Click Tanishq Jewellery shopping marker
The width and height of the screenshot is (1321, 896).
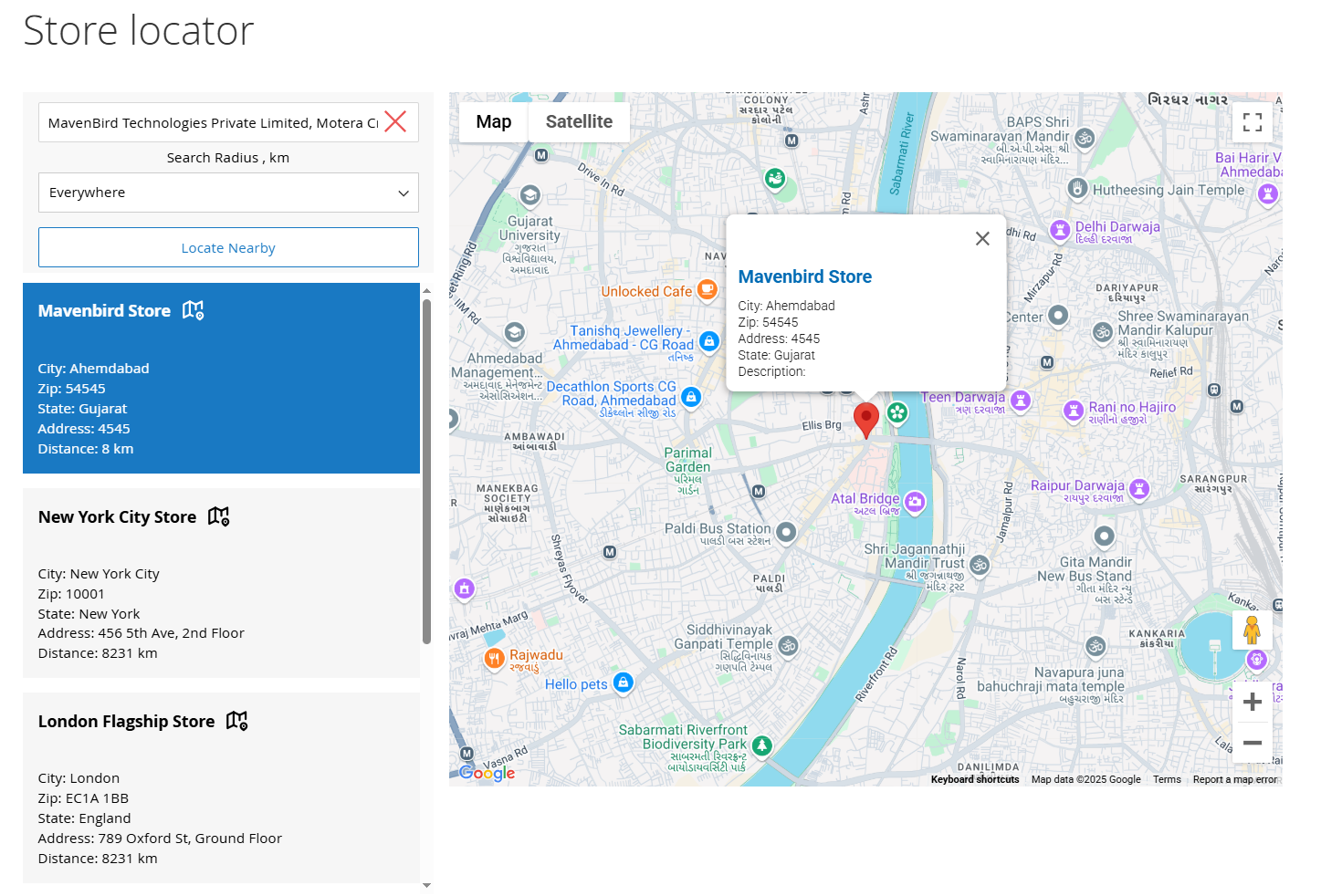point(709,341)
